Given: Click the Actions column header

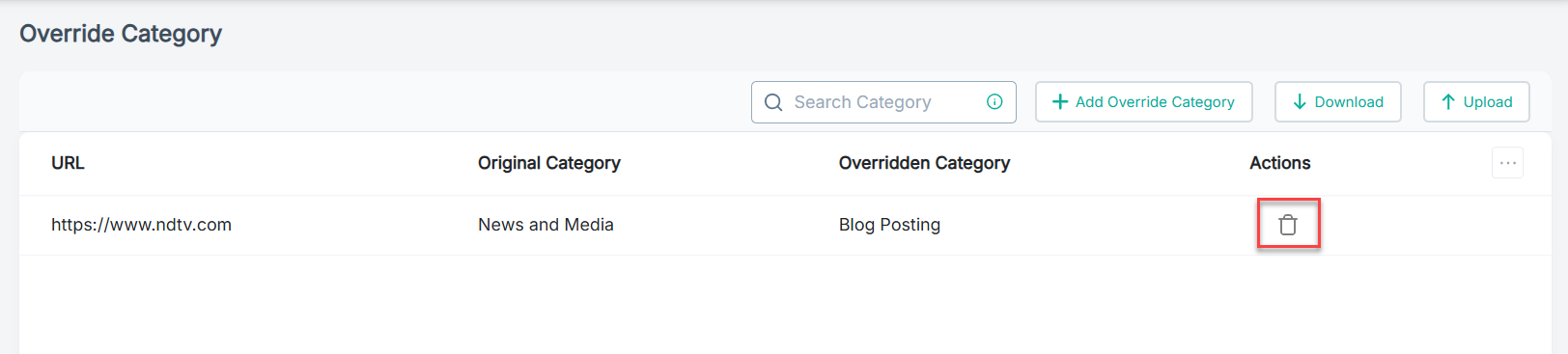Looking at the screenshot, I should 1280,163.
